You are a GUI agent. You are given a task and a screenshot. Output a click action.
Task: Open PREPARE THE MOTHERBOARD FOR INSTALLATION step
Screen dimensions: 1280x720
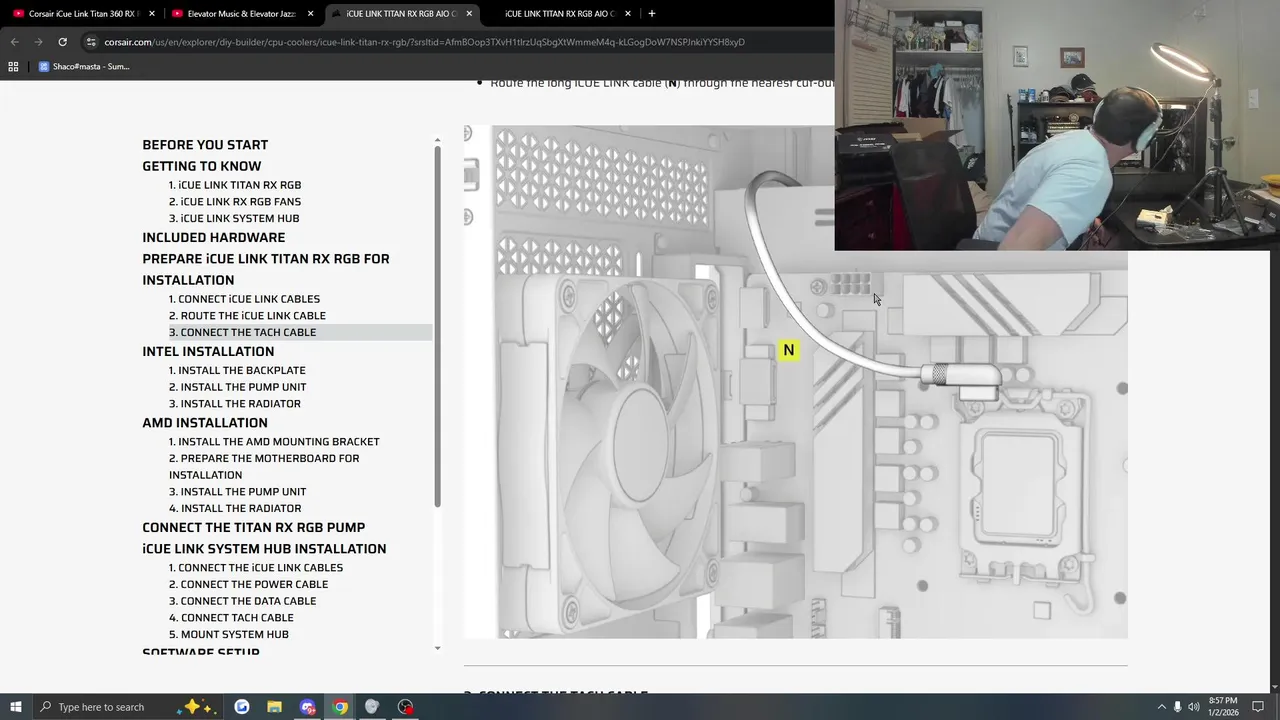pos(264,466)
